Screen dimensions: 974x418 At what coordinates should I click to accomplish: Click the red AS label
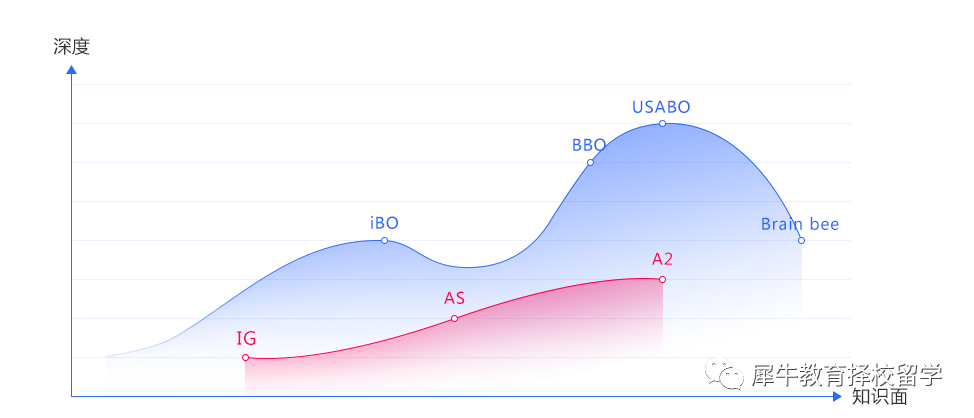454,298
